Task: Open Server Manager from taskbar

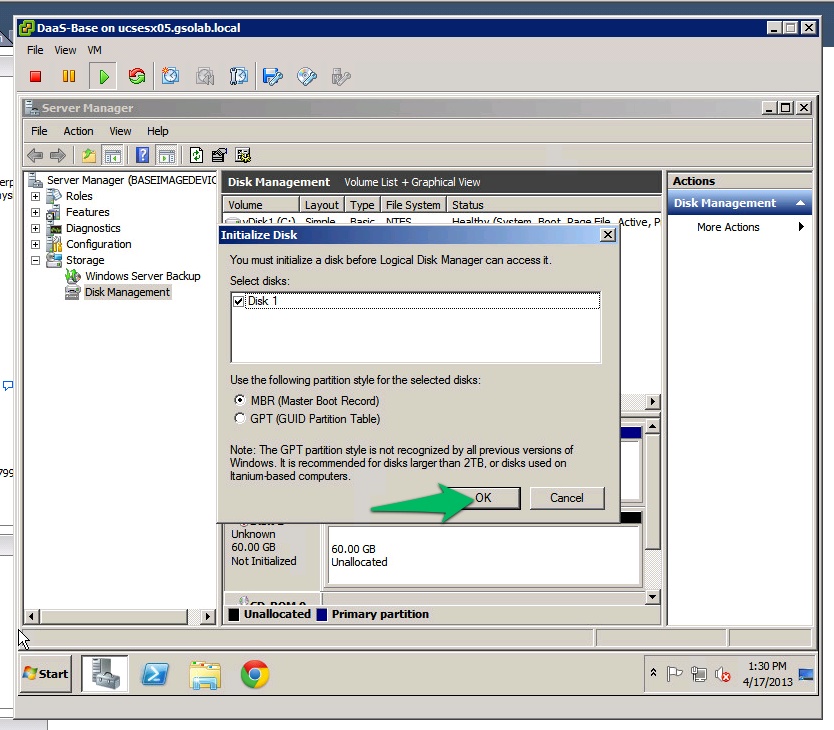Action: (105, 674)
